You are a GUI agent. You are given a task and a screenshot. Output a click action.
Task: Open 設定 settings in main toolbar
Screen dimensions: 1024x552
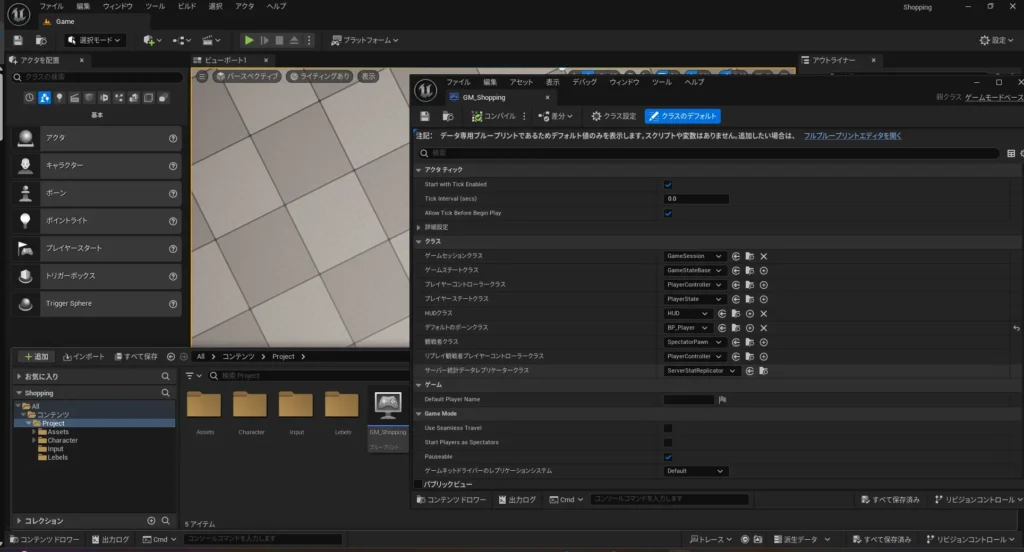[997, 41]
